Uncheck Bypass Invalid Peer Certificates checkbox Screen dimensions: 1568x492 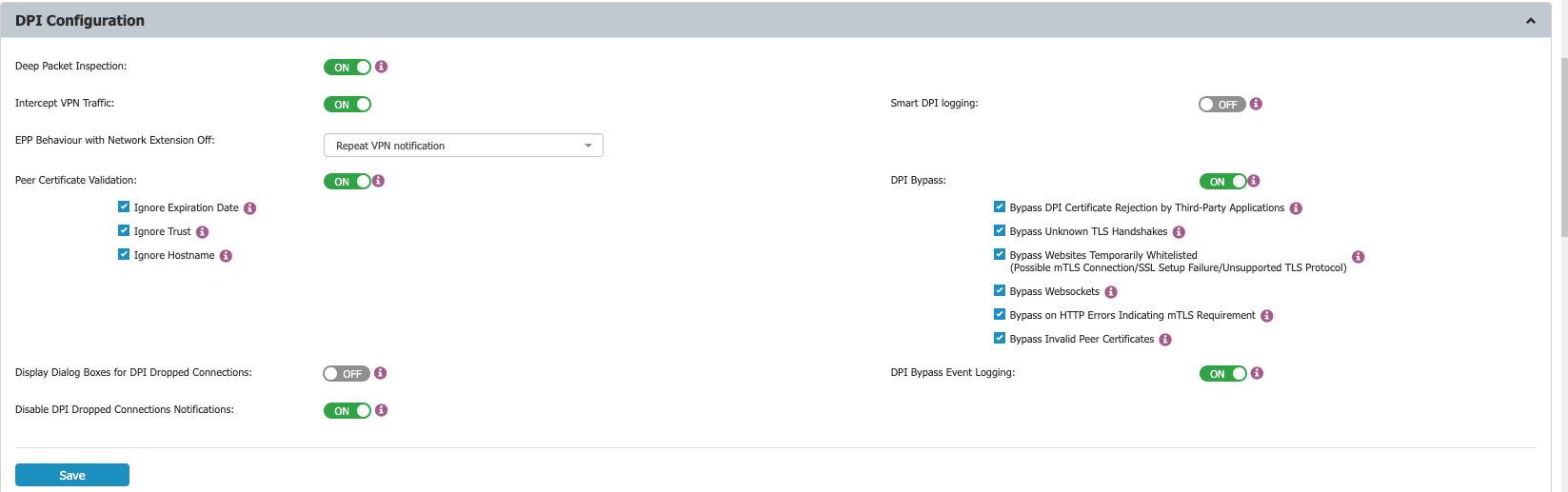point(1000,338)
